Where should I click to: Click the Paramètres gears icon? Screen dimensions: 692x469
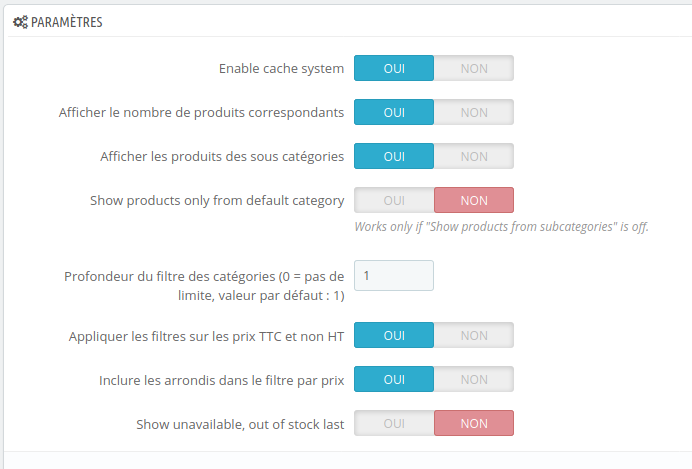point(20,22)
